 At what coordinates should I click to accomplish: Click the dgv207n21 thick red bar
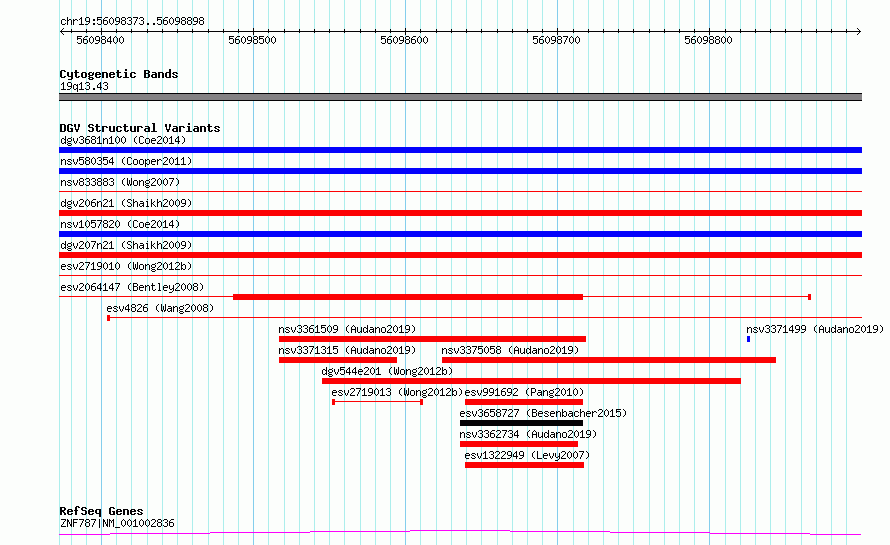pos(460,255)
